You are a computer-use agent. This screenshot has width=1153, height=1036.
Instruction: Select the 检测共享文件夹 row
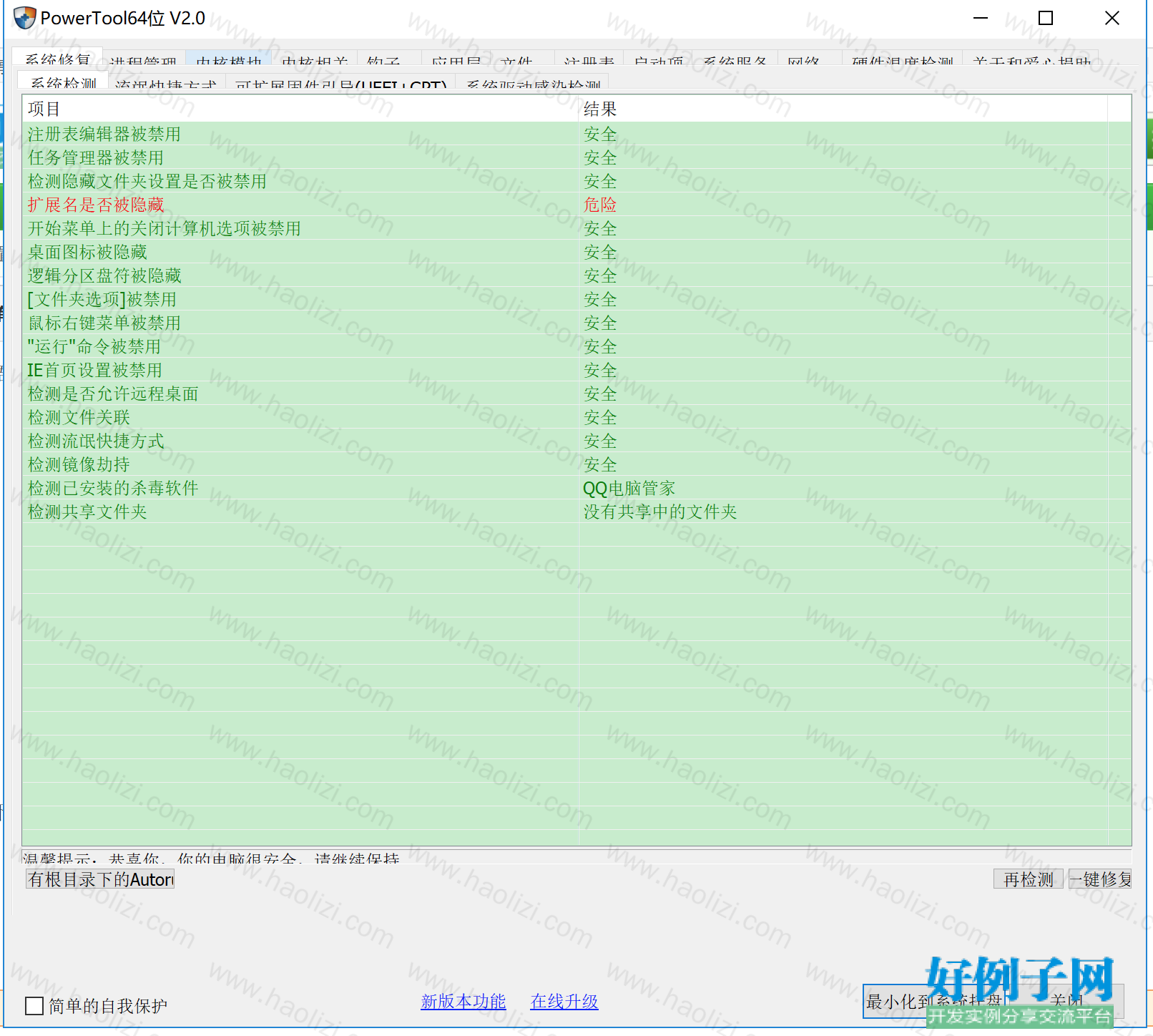576,512
